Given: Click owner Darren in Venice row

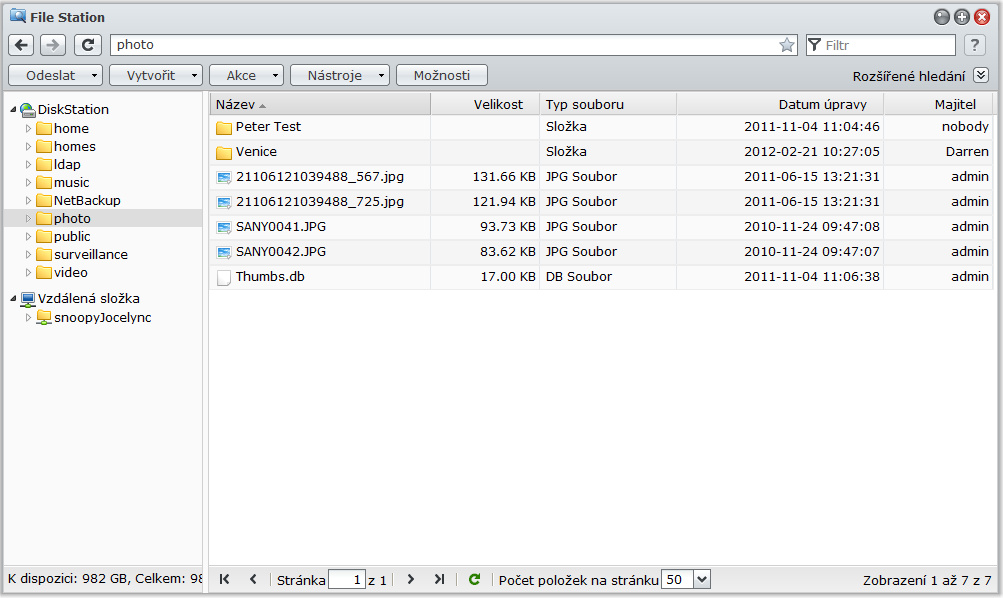Looking at the screenshot, I should [x=967, y=152].
